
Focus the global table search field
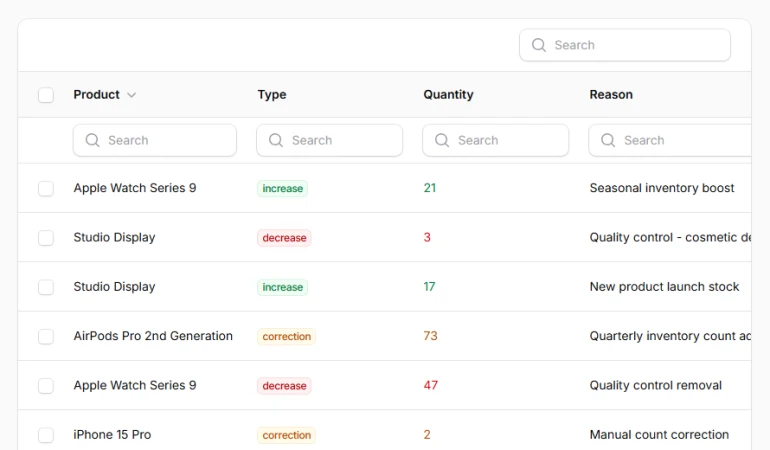tap(625, 45)
